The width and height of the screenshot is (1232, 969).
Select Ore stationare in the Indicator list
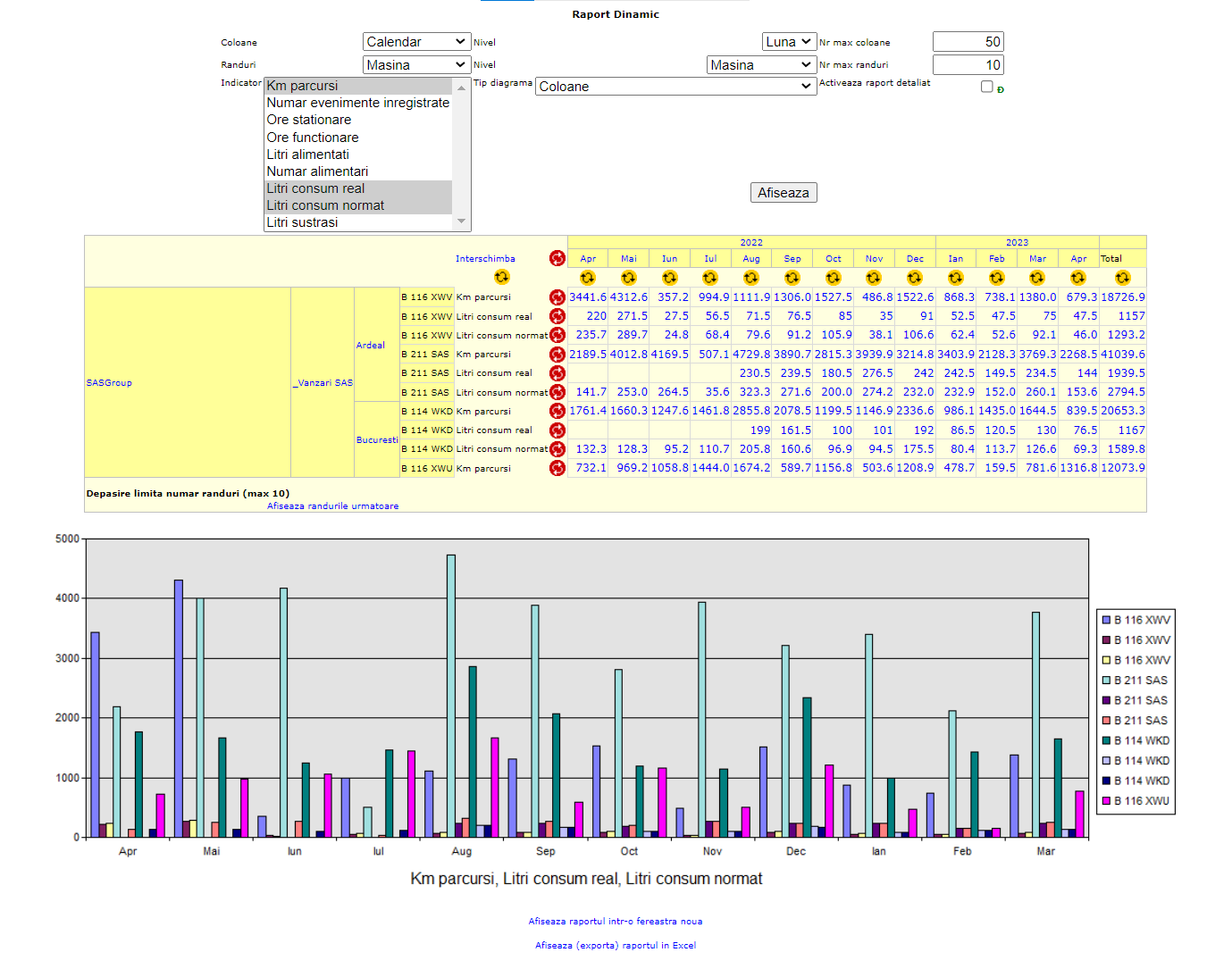[309, 120]
